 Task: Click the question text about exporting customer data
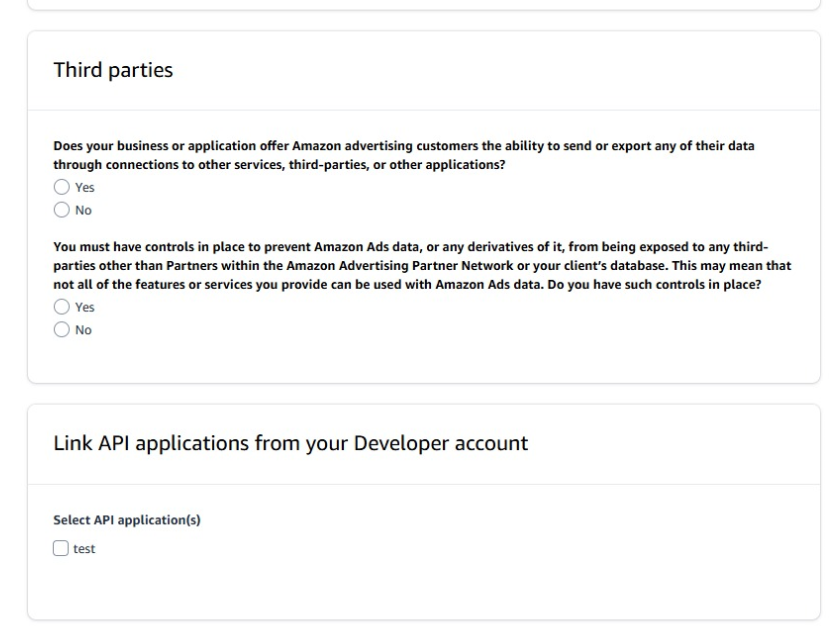[403, 155]
